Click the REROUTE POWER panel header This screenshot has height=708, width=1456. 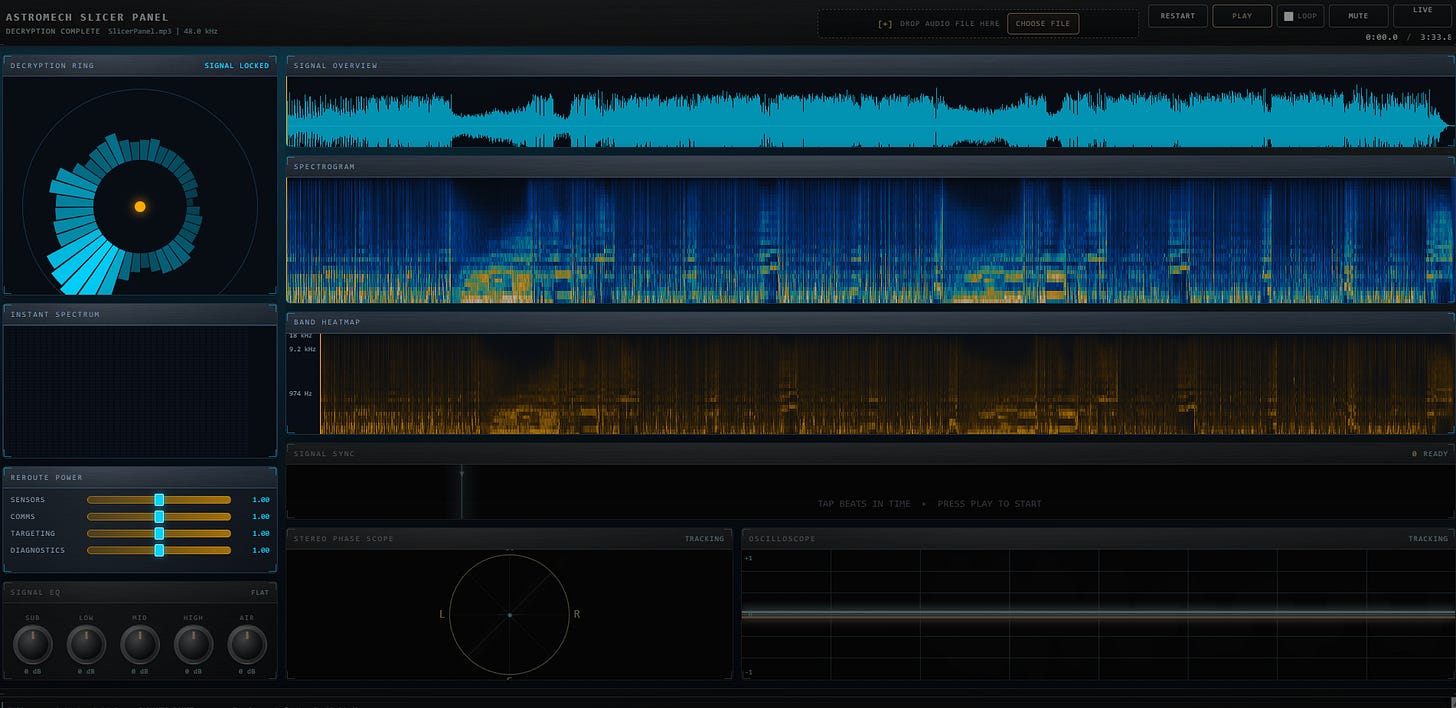[140, 477]
